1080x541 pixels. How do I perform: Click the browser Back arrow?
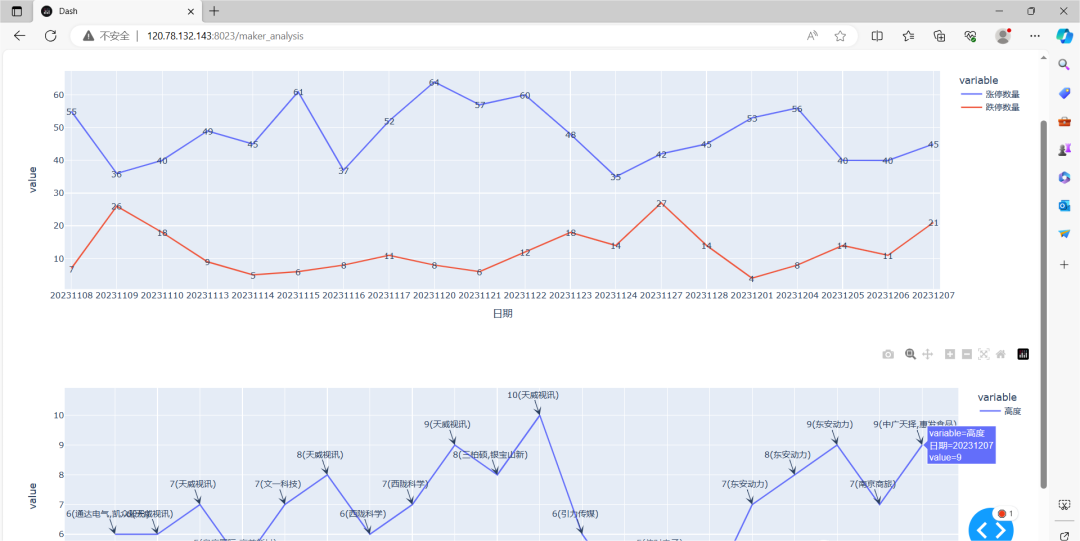19,36
